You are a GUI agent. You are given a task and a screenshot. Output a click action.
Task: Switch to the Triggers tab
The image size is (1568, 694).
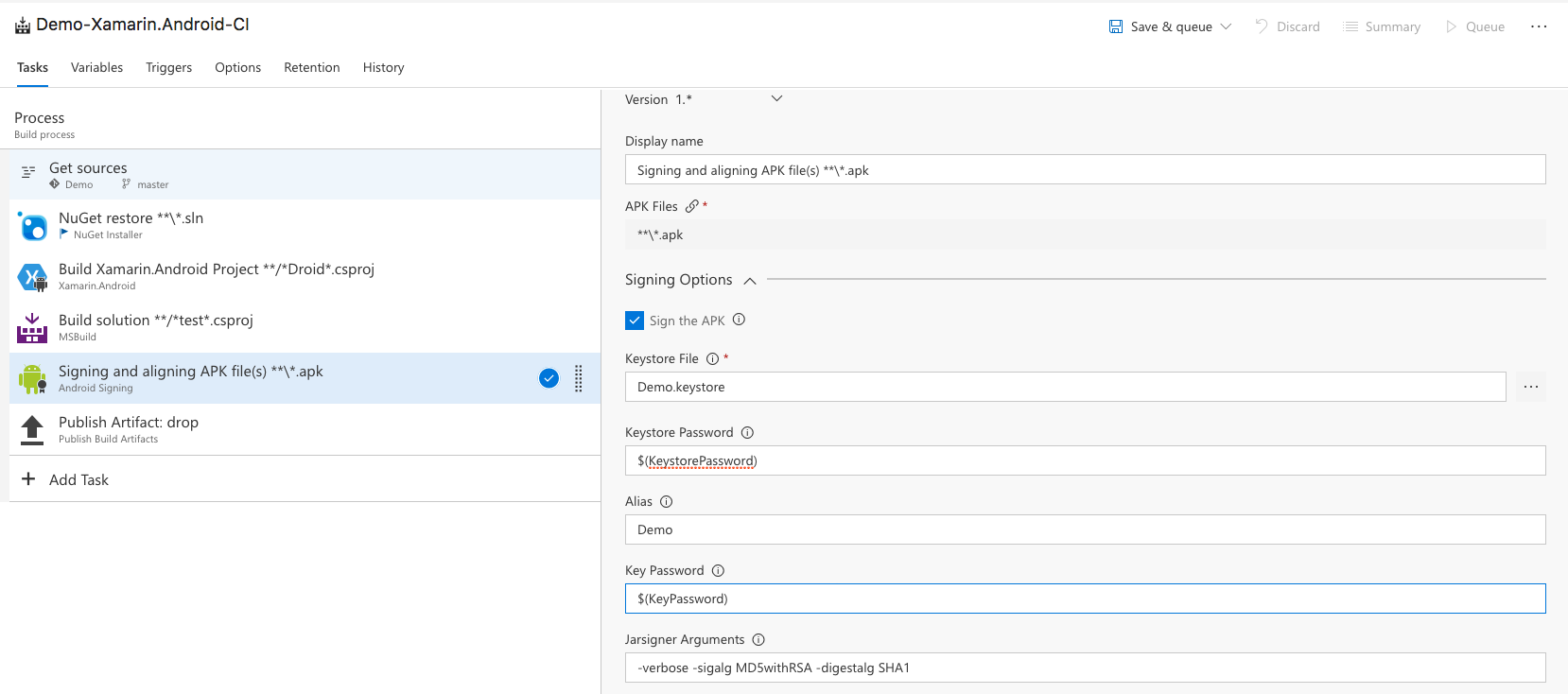(x=168, y=67)
